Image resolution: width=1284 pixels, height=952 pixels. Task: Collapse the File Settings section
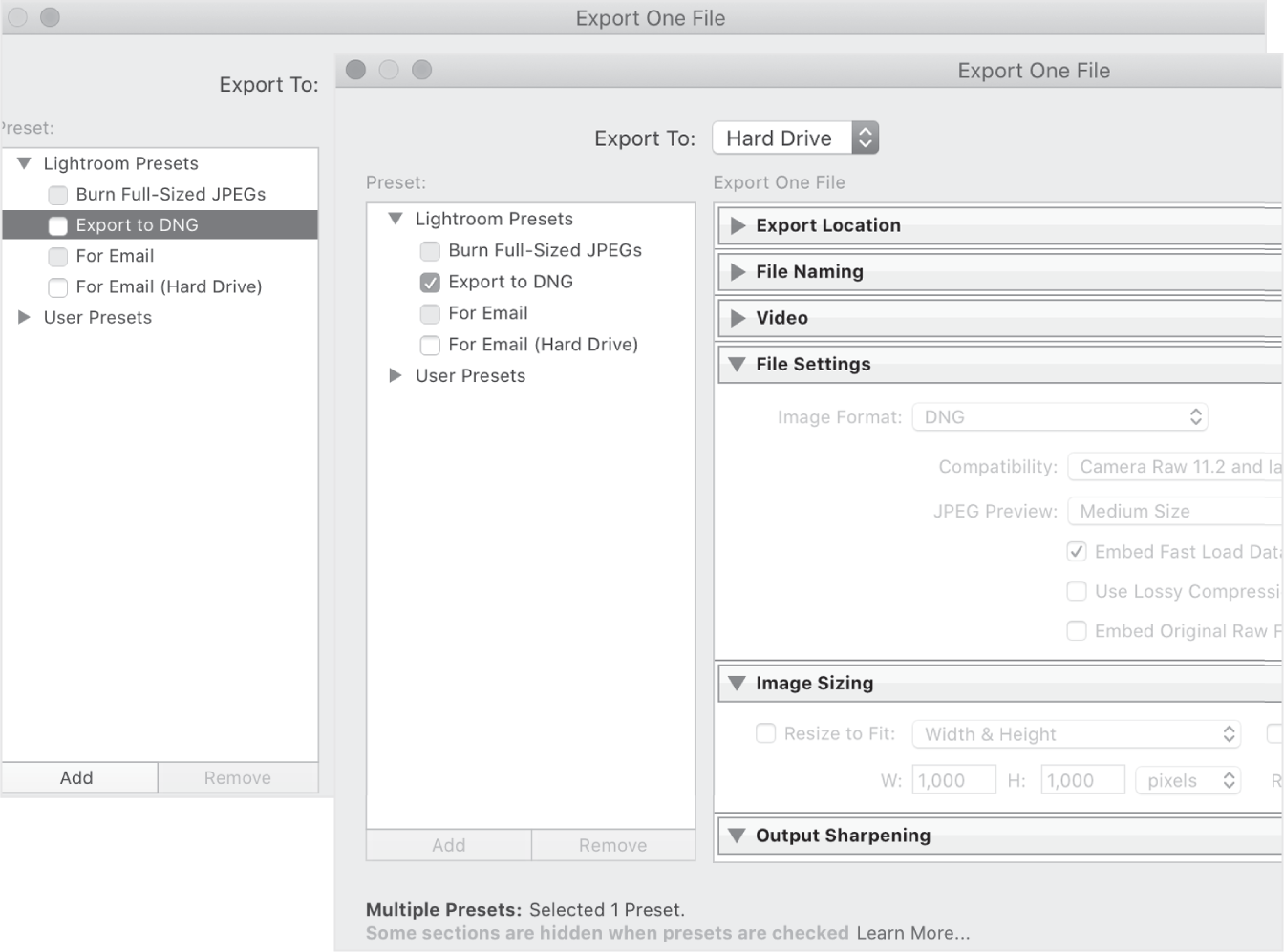(x=737, y=364)
